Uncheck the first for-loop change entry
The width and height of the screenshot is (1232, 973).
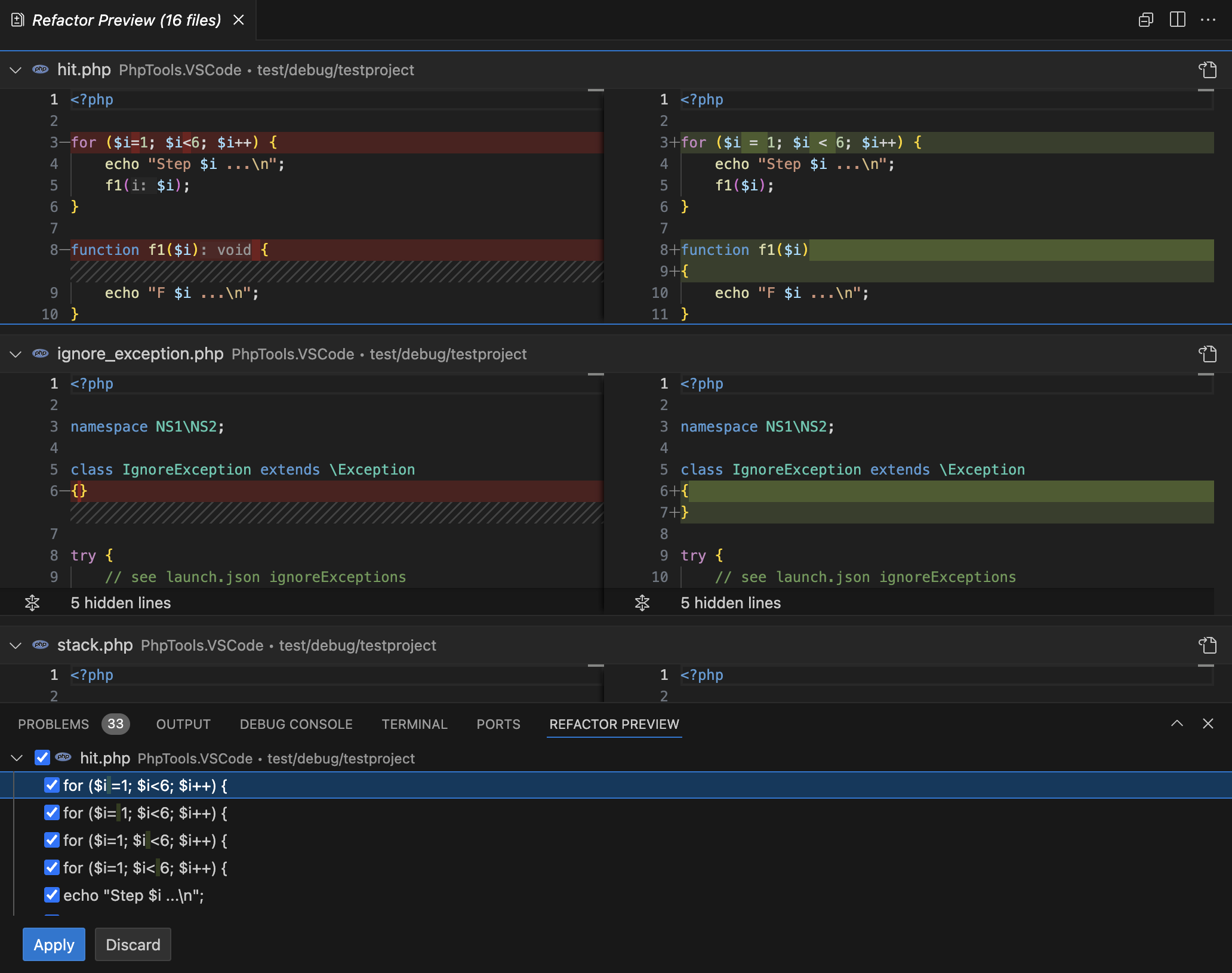point(52,785)
